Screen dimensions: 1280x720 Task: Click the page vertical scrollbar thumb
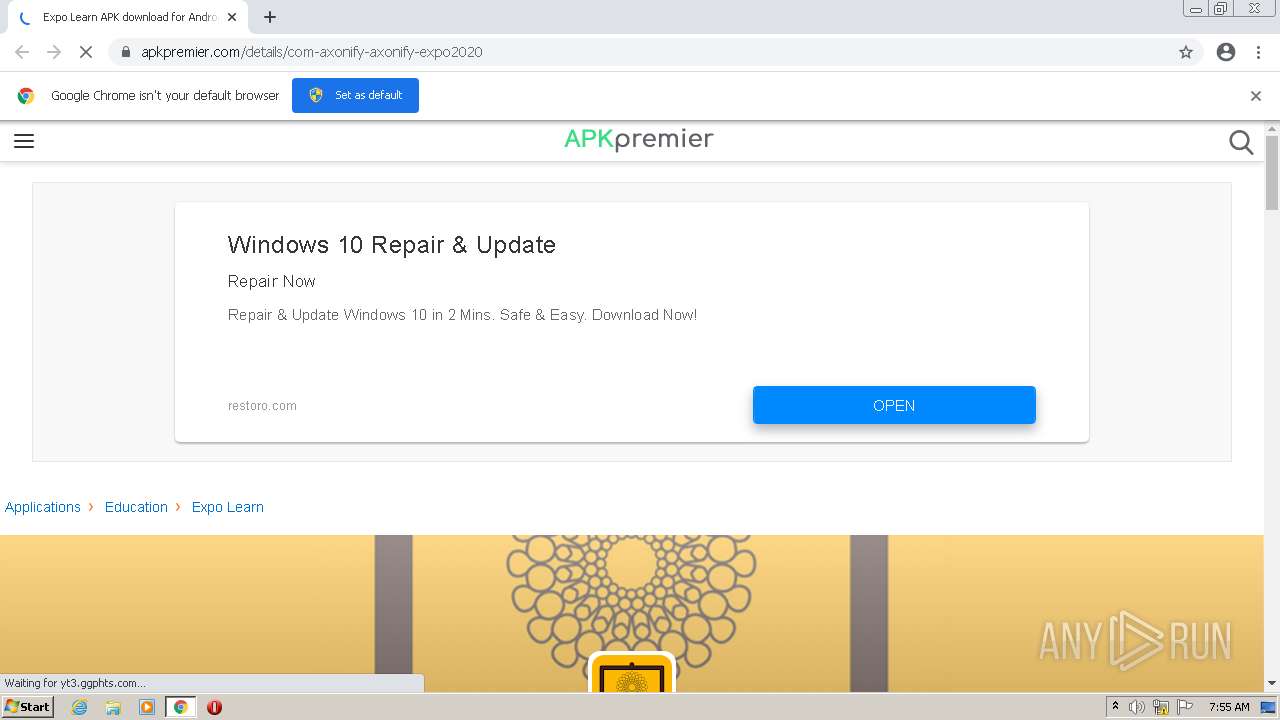coord(1272,172)
